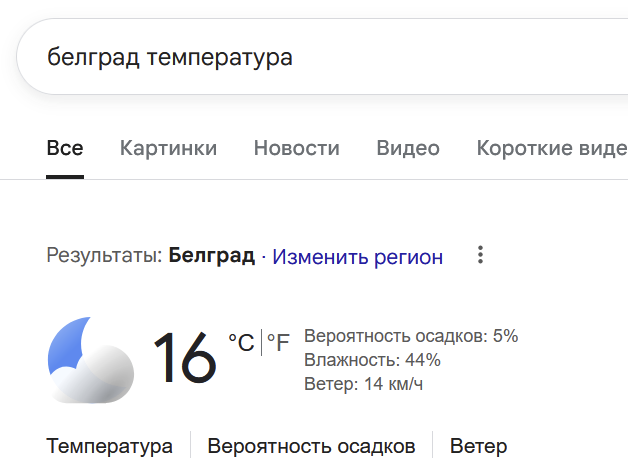Click the large 16 temperature value
This screenshot has width=628, height=464.
click(185, 358)
